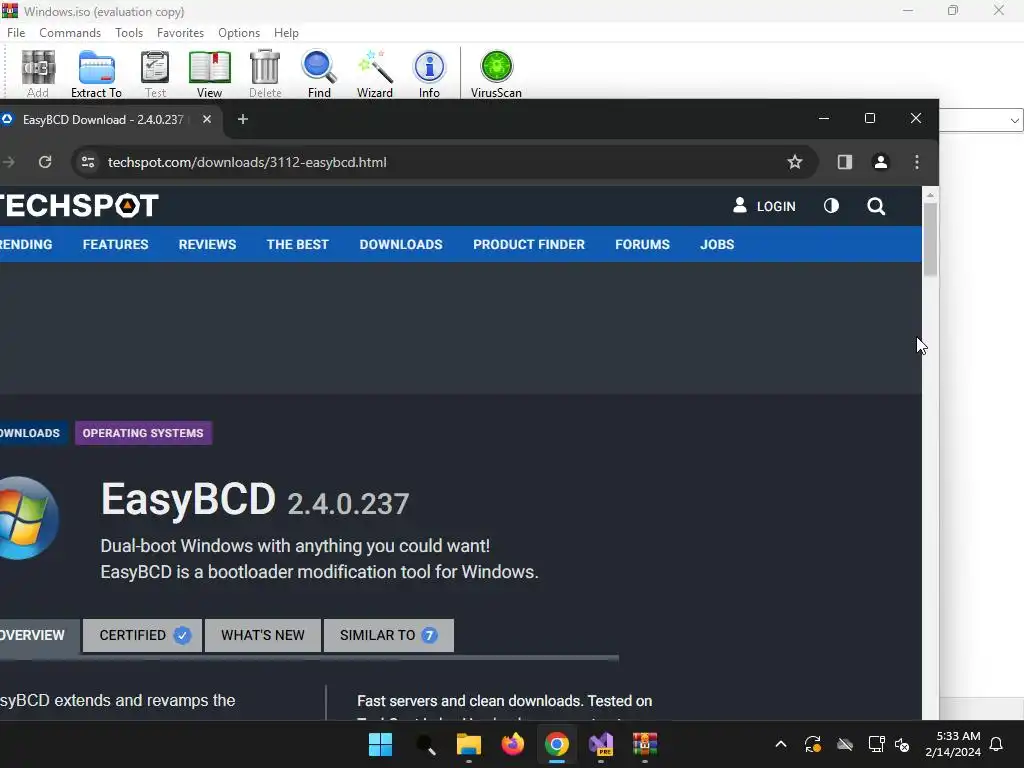Open Visual Studio taskbar icon
The width and height of the screenshot is (1024, 768).
(601, 744)
